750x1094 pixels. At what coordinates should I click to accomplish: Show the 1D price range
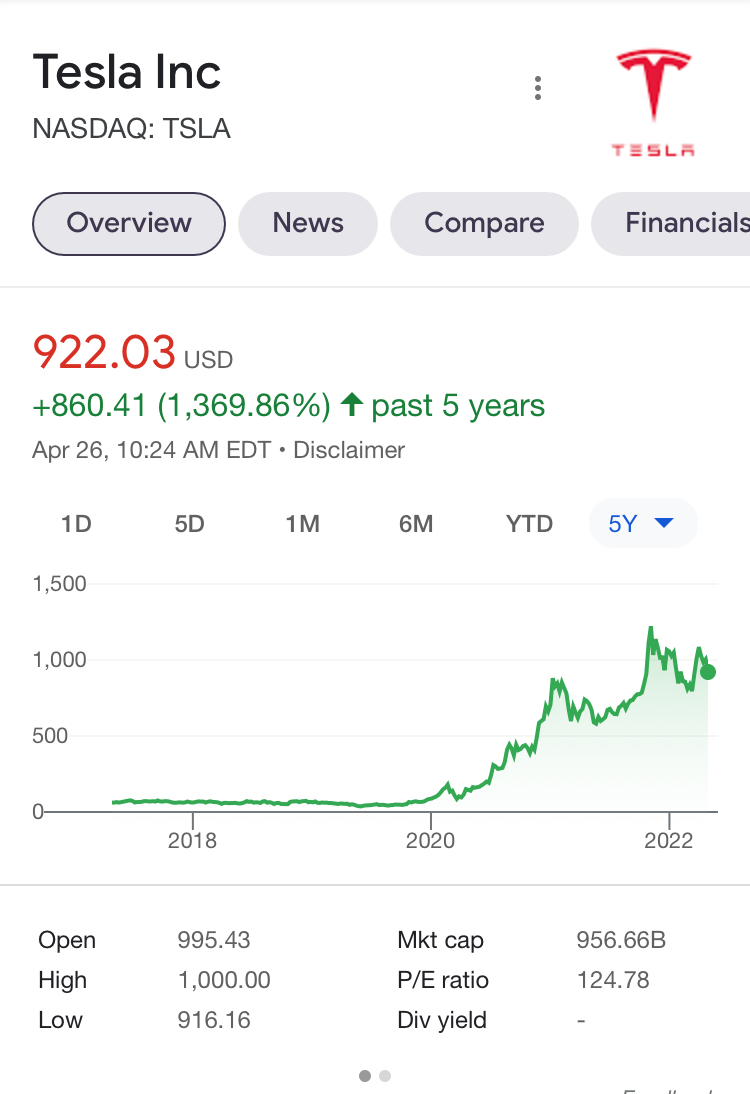click(x=76, y=523)
